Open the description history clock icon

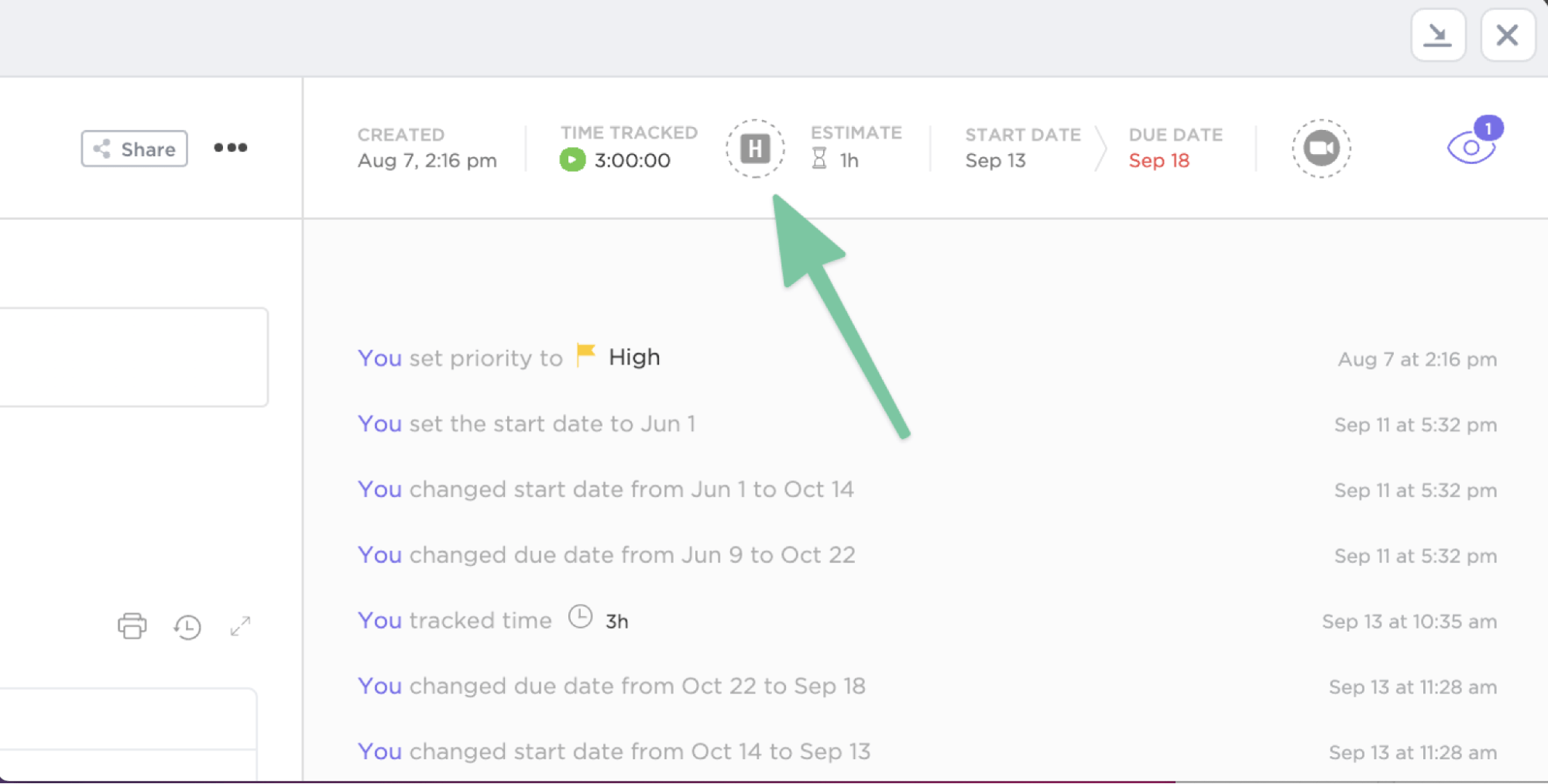click(187, 626)
